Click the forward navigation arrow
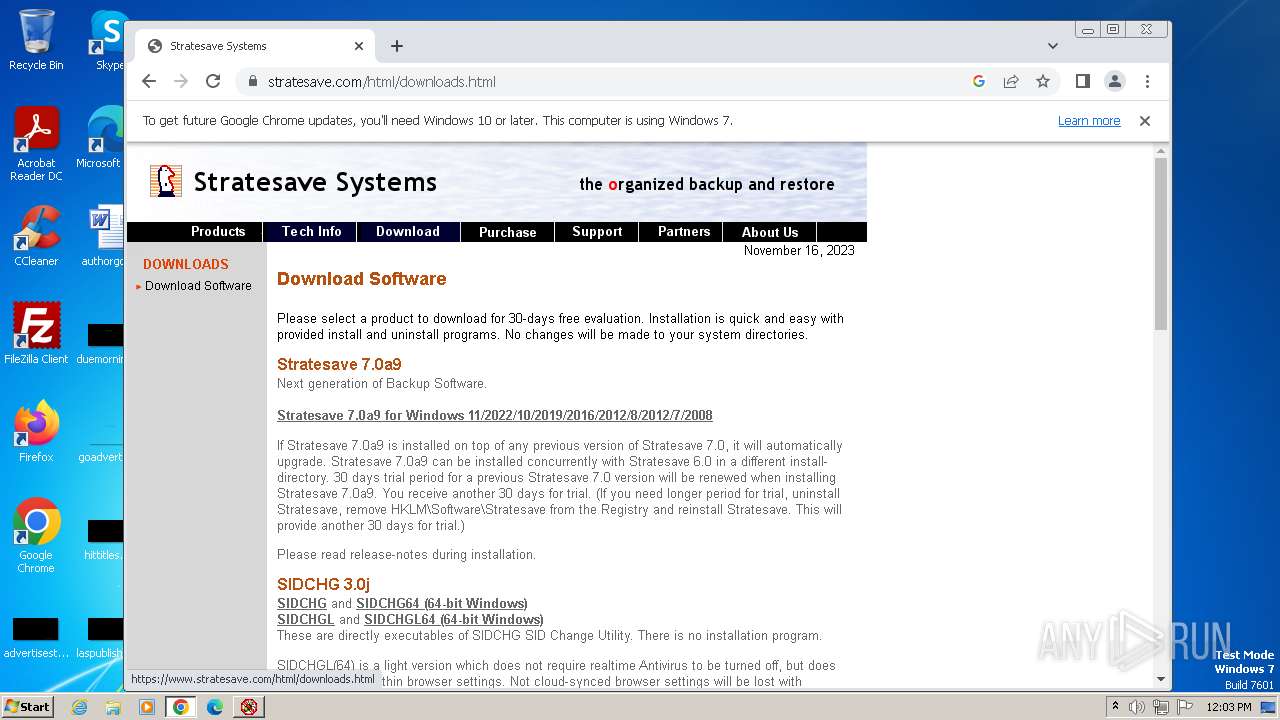 click(x=181, y=81)
